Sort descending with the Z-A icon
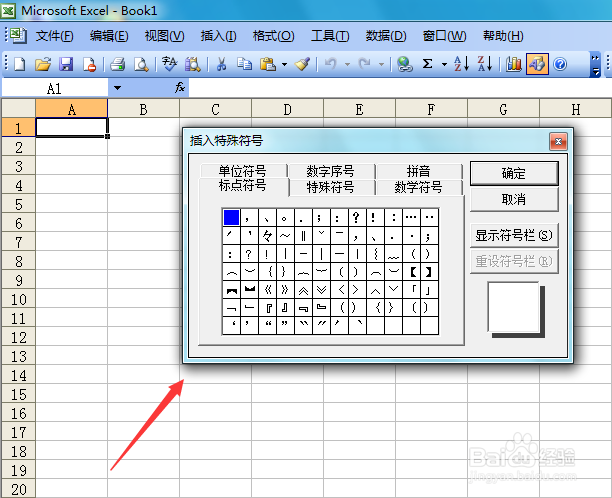Image resolution: width=612 pixels, height=498 pixels. [485, 64]
